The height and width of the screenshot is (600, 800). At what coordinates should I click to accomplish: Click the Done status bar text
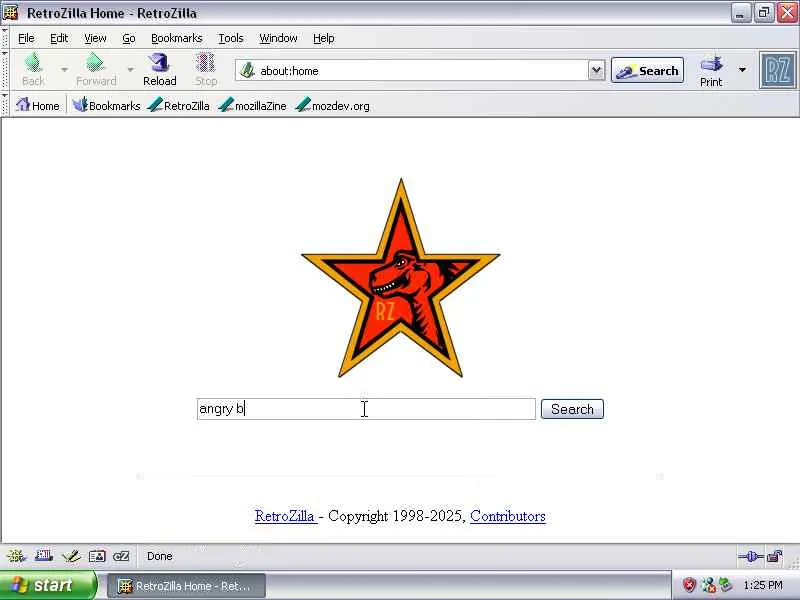(x=160, y=556)
